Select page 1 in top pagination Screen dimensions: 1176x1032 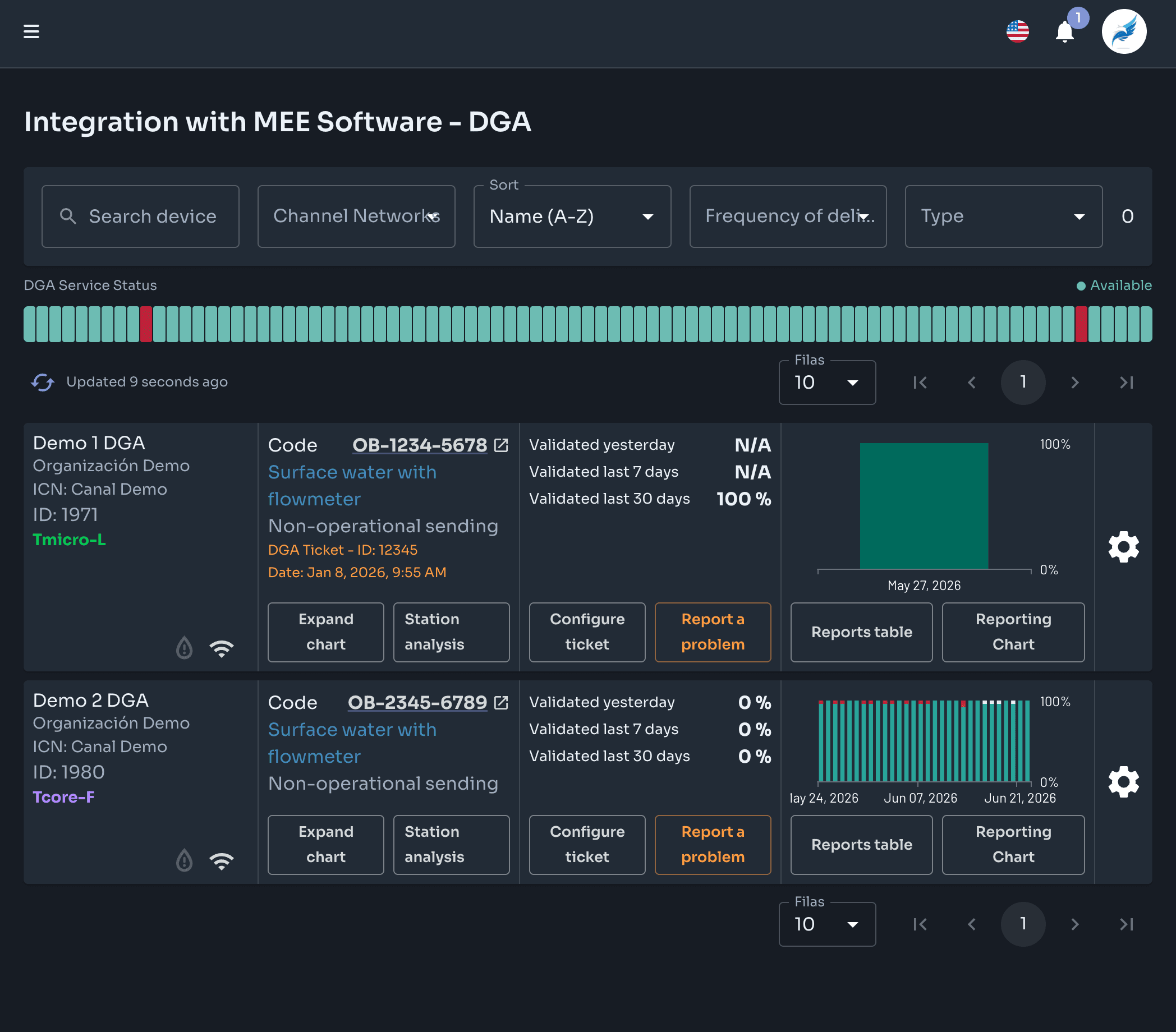[1023, 383]
